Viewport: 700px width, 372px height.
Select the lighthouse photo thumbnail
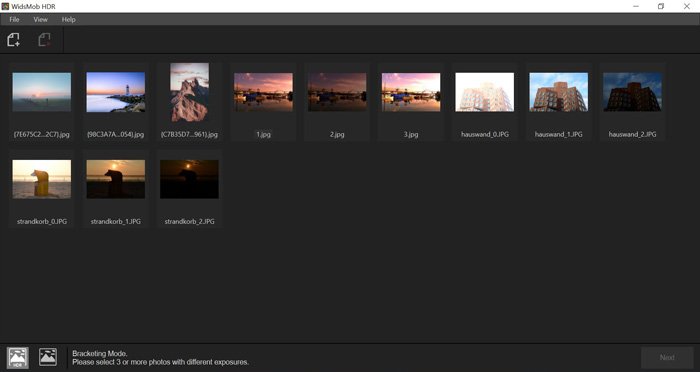[116, 92]
